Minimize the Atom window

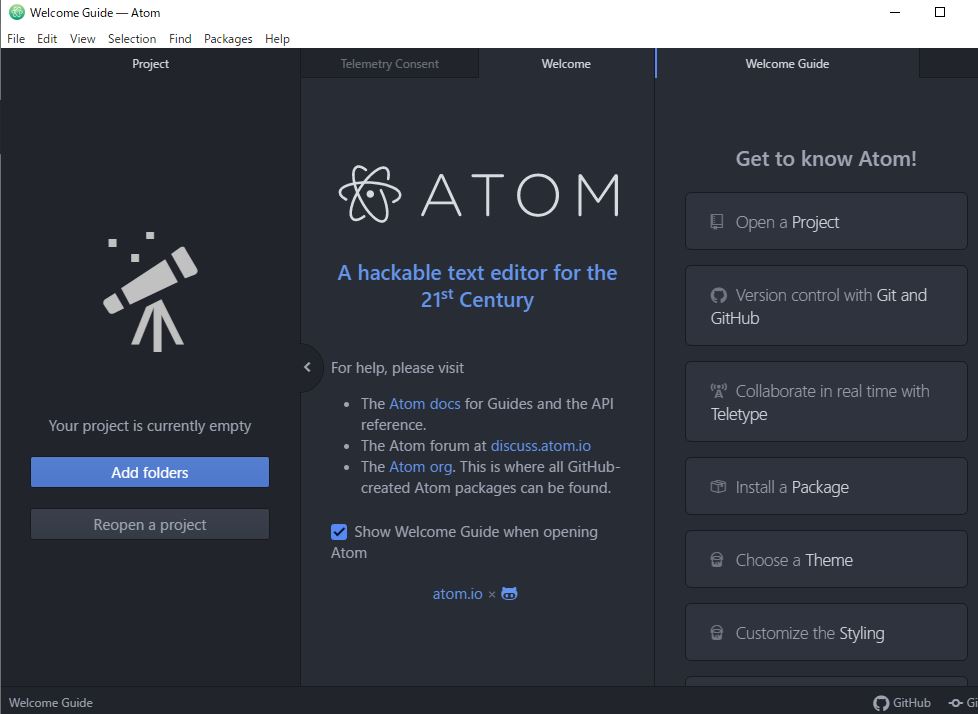click(x=895, y=12)
